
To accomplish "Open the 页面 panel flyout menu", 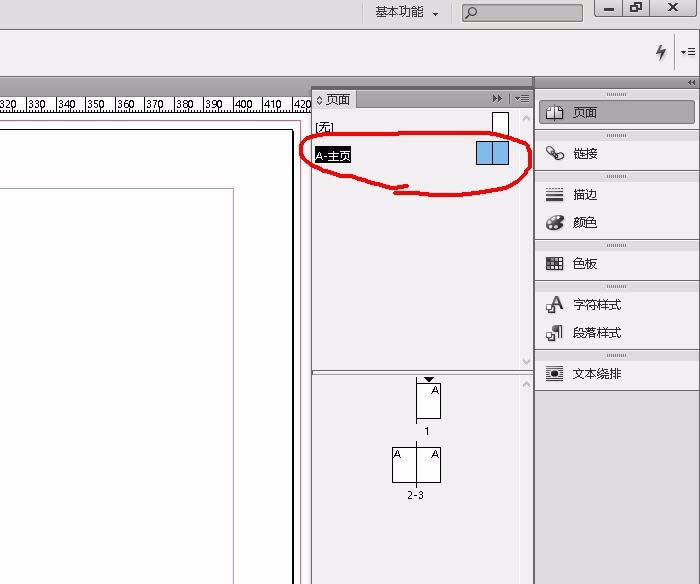I will [x=522, y=98].
